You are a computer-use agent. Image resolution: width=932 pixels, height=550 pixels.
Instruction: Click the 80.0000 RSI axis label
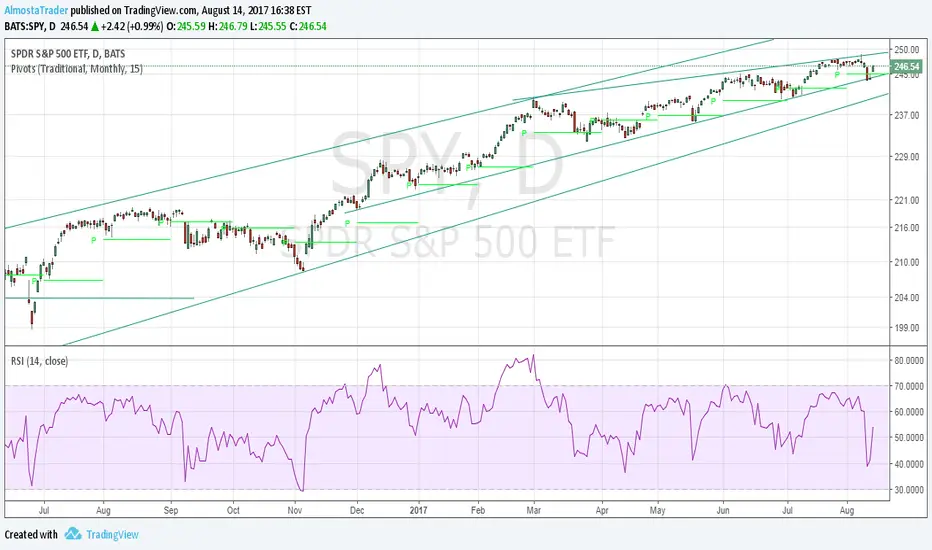click(909, 360)
